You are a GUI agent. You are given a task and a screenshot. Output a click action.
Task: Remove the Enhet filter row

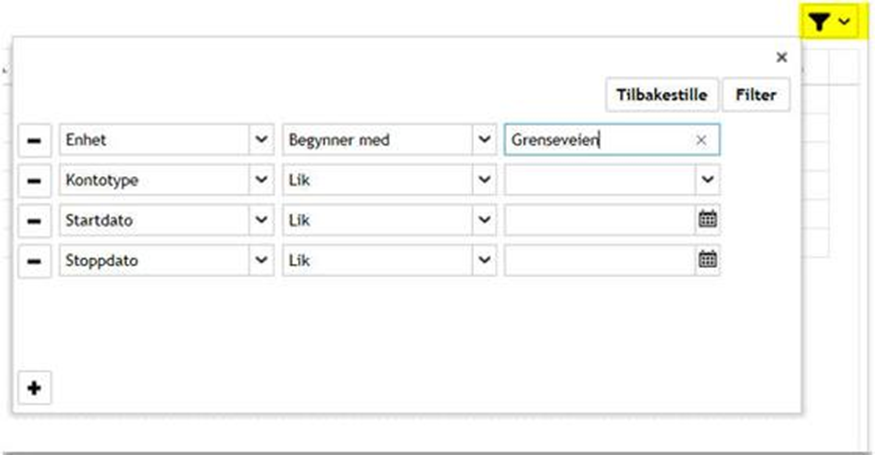coord(34,141)
